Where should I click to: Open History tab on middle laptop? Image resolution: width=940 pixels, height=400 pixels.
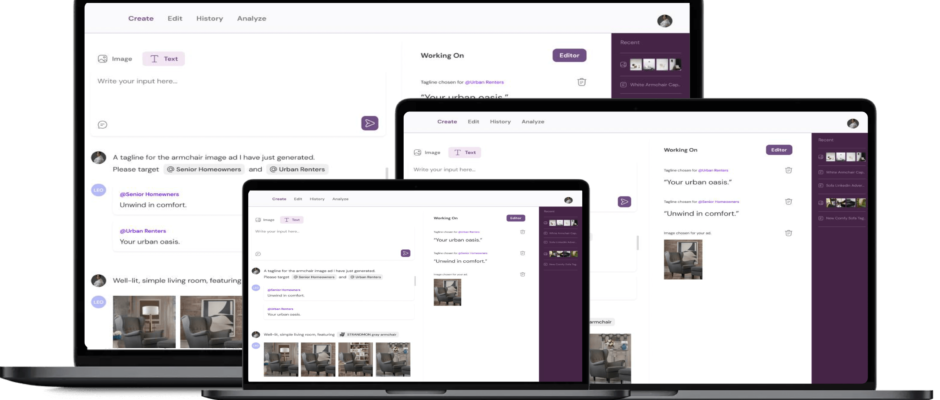[500, 122]
